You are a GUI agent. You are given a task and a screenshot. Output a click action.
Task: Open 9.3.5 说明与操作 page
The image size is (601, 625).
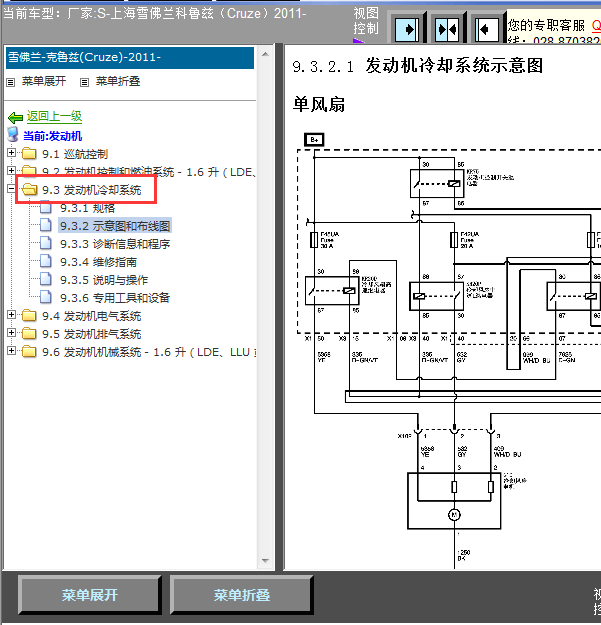(104, 280)
